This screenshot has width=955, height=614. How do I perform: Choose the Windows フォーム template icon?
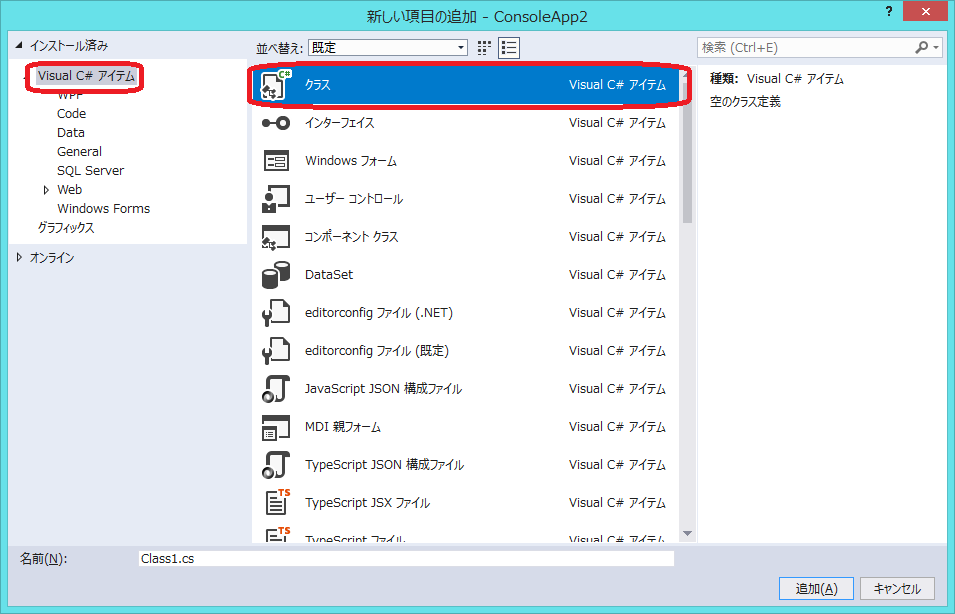[x=276, y=161]
